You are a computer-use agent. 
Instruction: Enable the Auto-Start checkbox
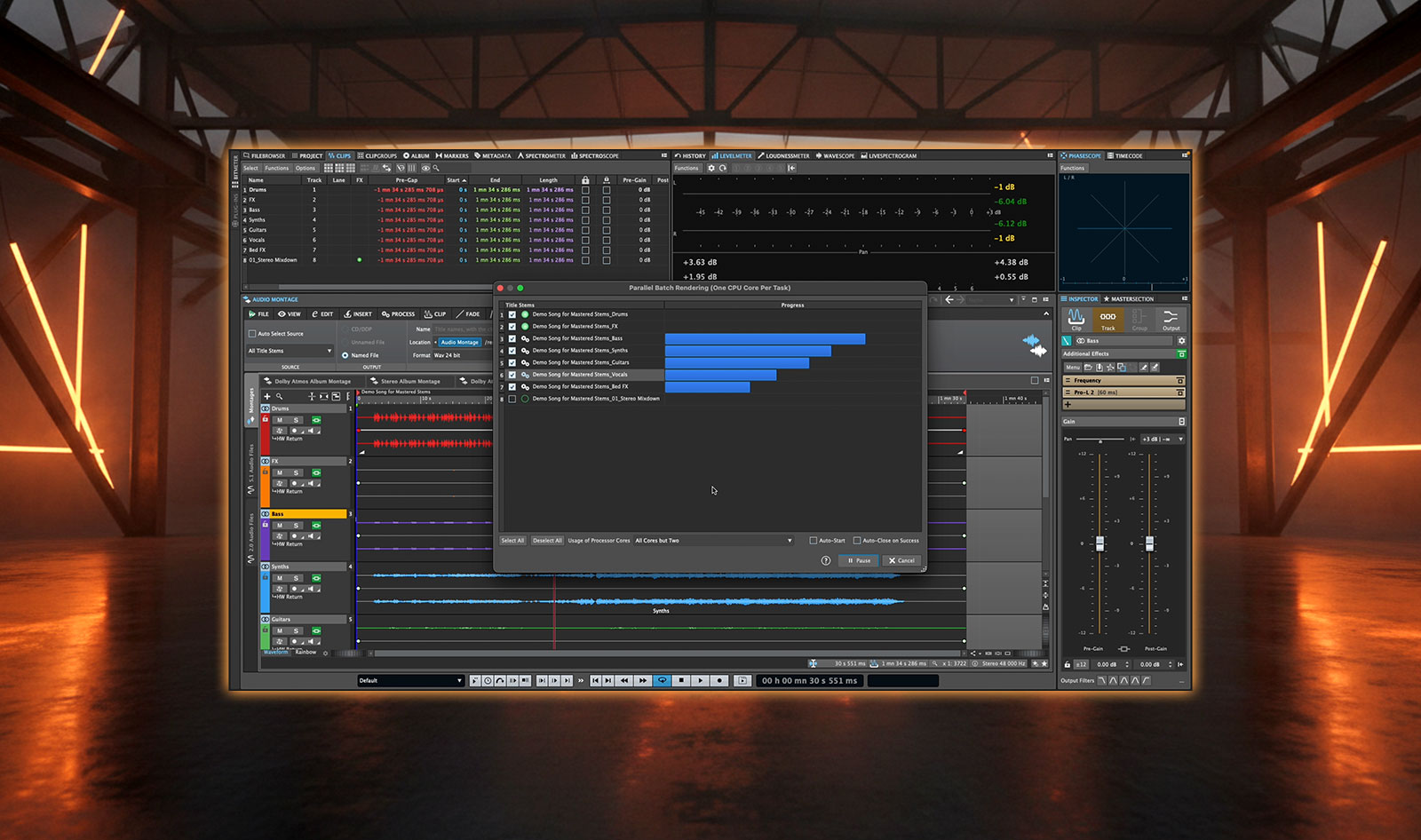[813, 540]
